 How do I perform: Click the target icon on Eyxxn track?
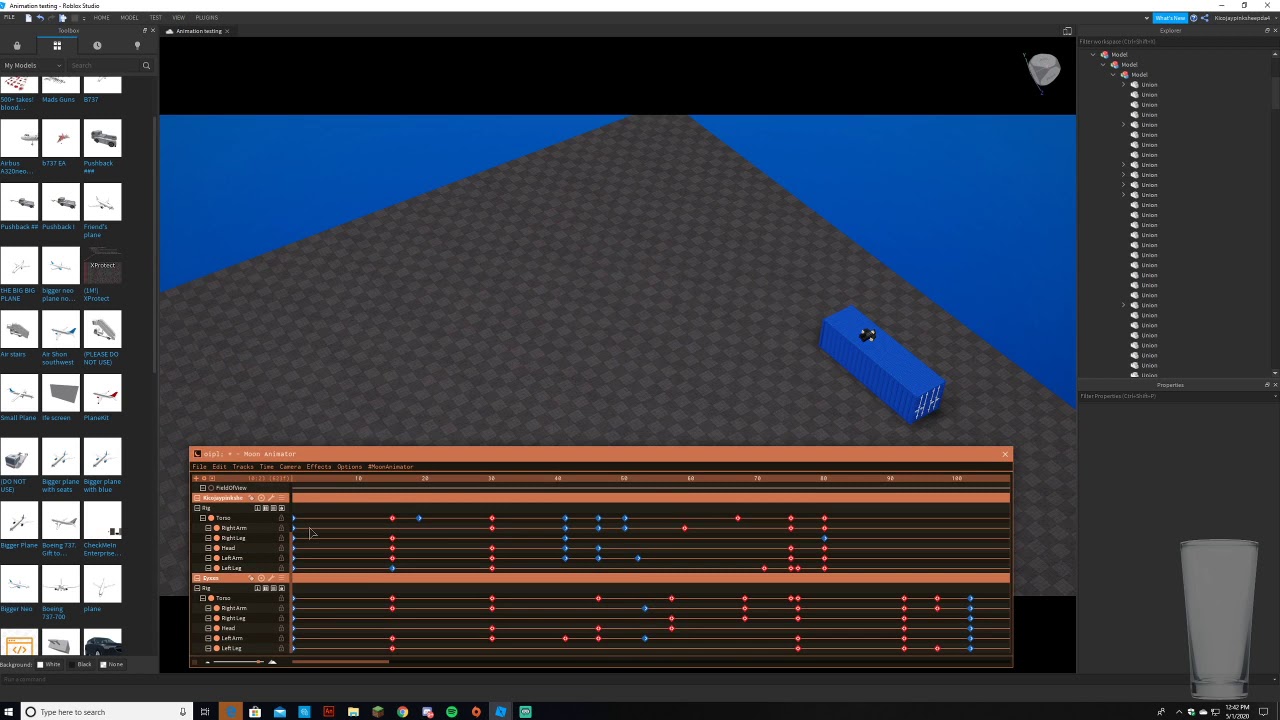[261, 578]
